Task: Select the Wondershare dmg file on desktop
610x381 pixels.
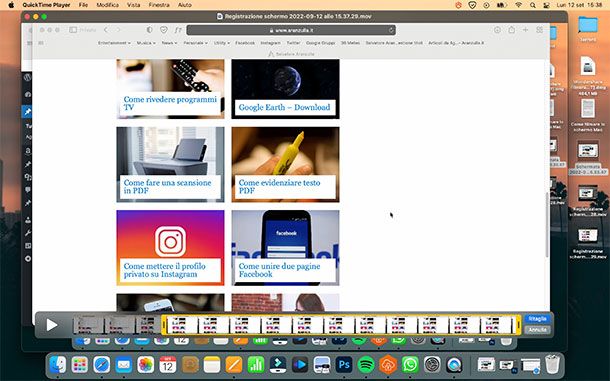Action: tap(588, 67)
